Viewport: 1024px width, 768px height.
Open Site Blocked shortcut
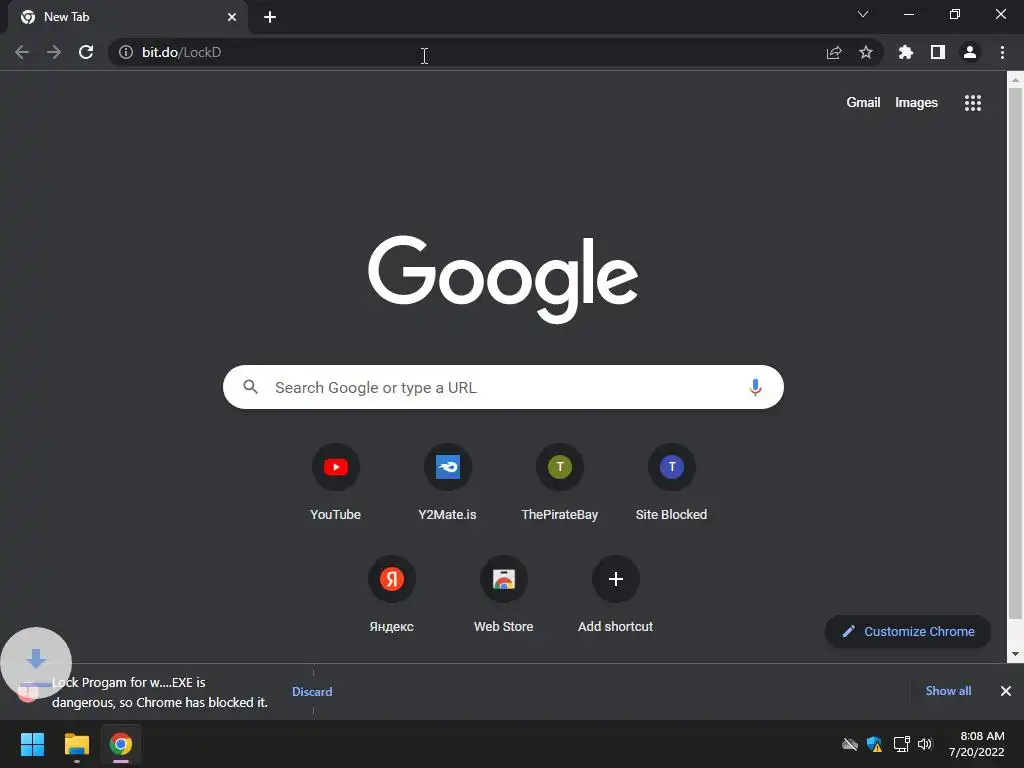pos(671,483)
